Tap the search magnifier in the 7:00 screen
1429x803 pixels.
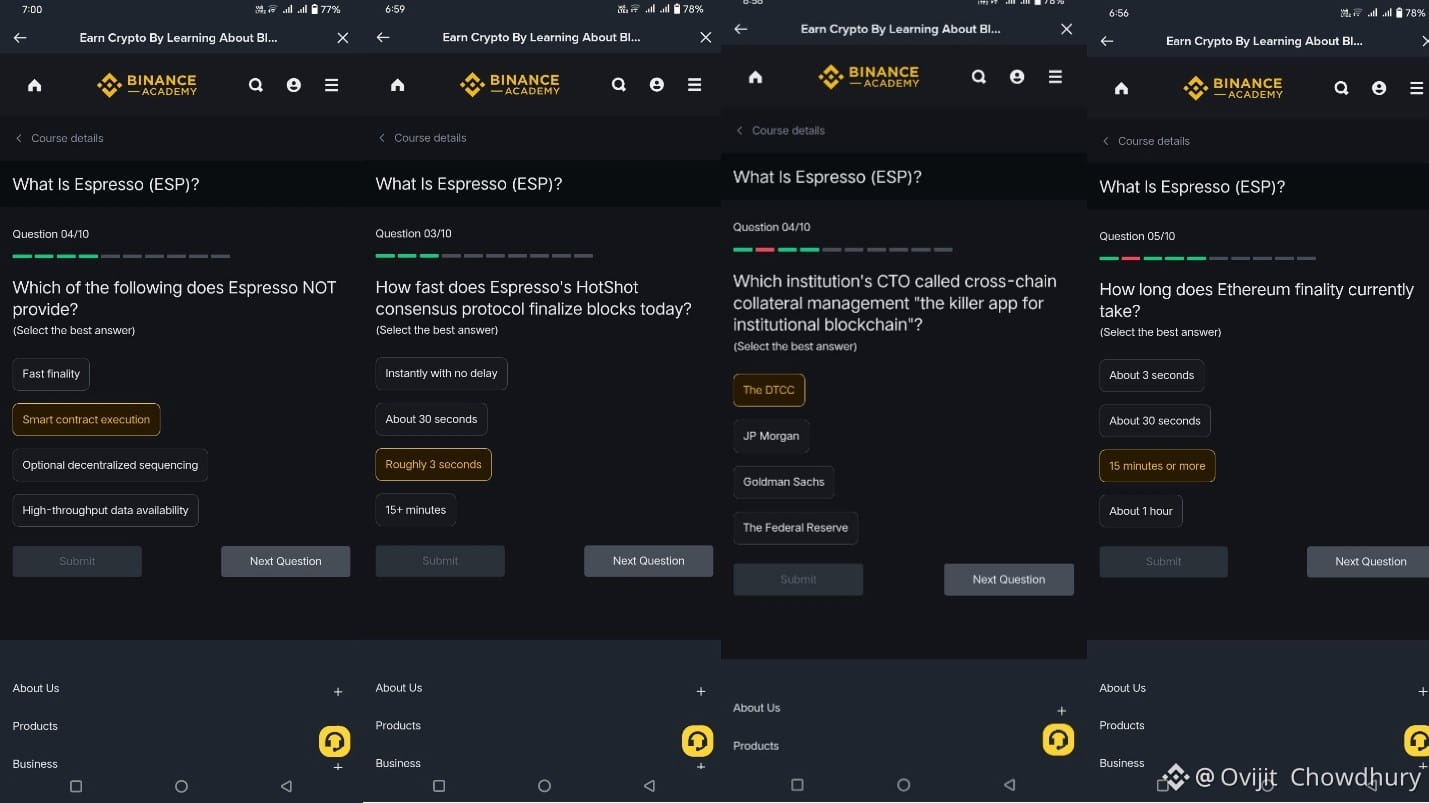256,86
